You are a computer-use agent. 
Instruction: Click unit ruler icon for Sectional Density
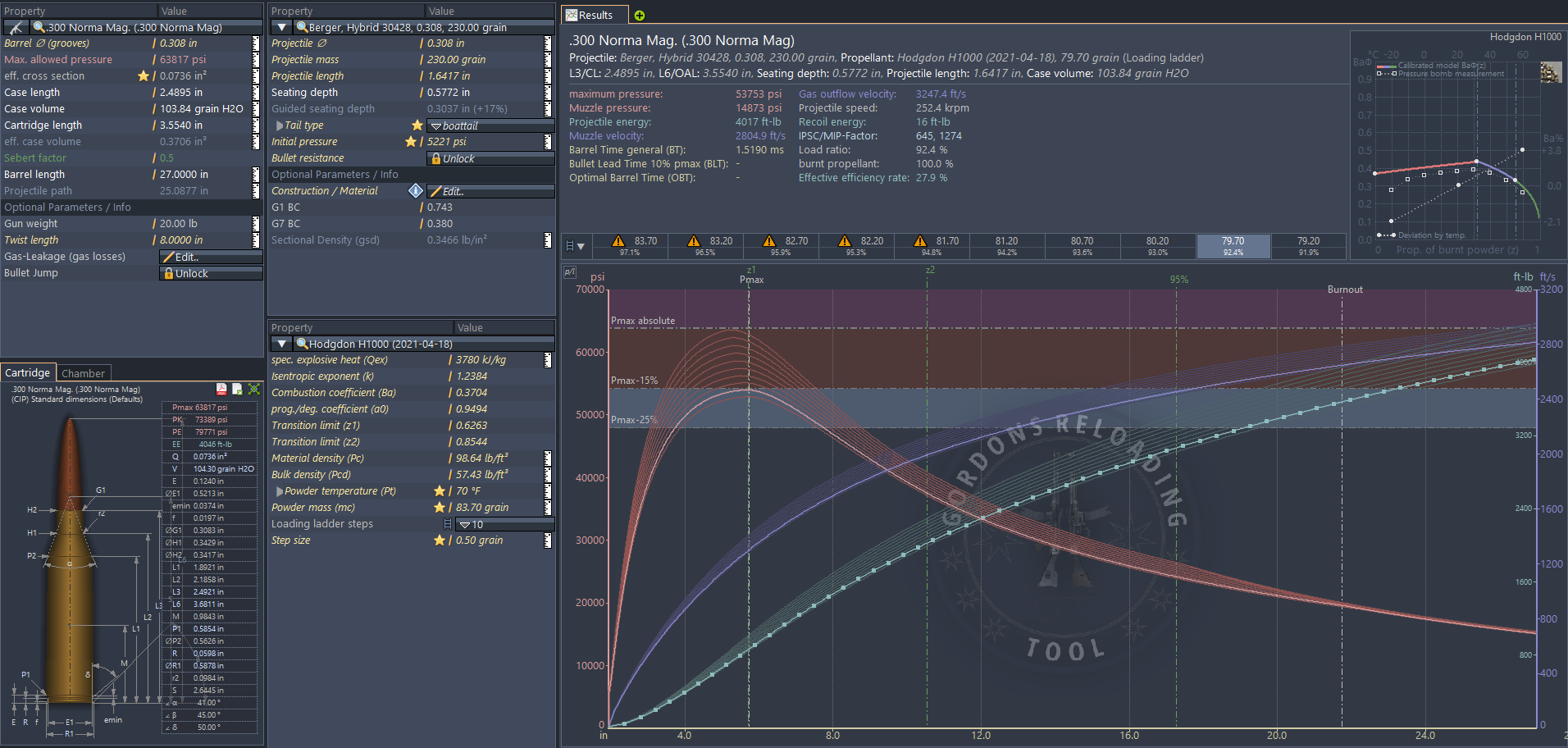(x=548, y=240)
